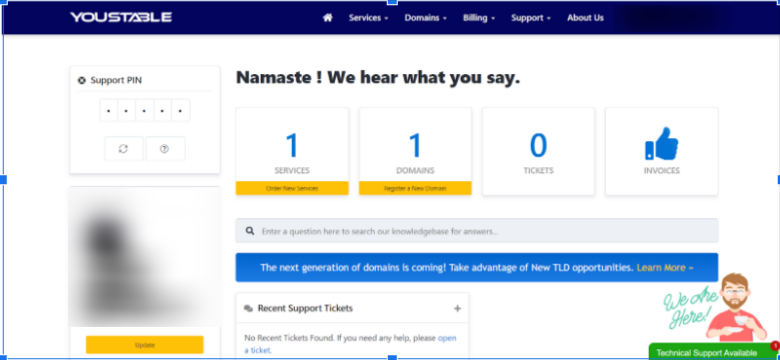Image resolution: width=780 pixels, height=360 pixels.
Task: Focus the knowledgebase search field
Action: (477, 231)
